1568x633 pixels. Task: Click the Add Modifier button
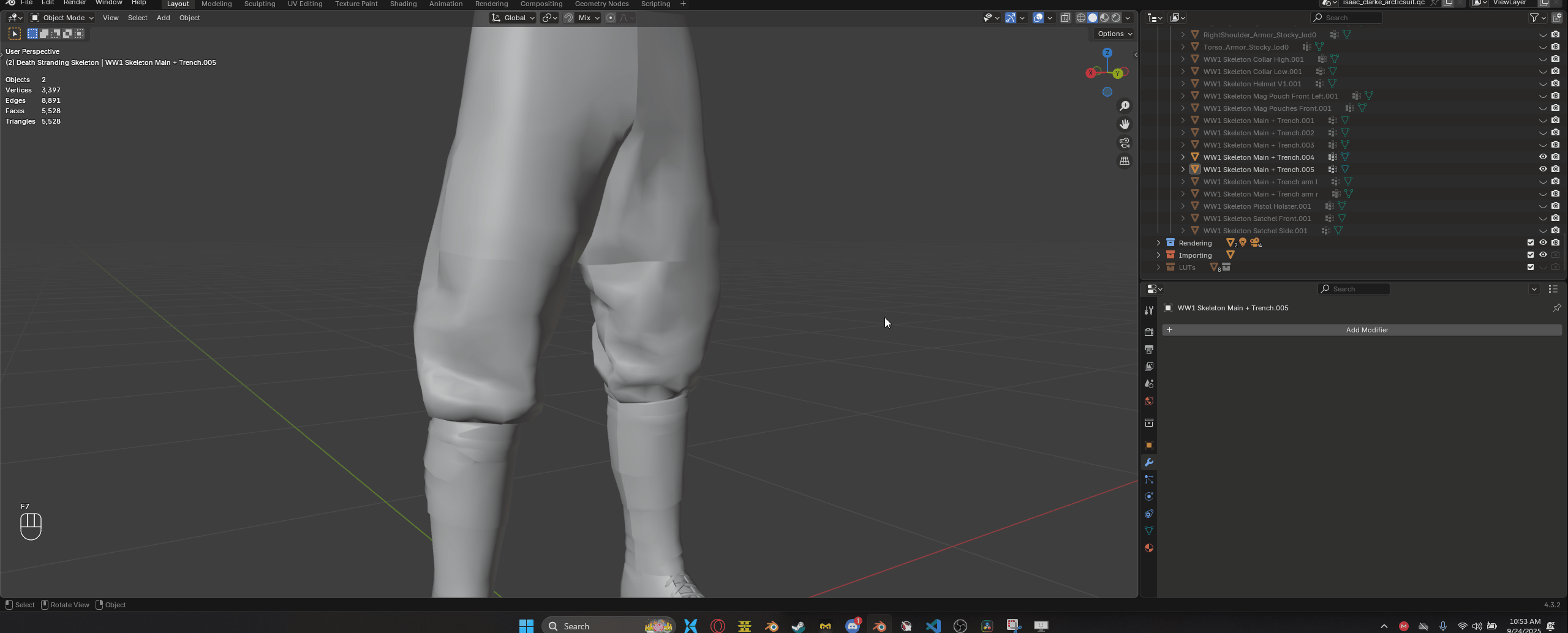click(x=1367, y=330)
